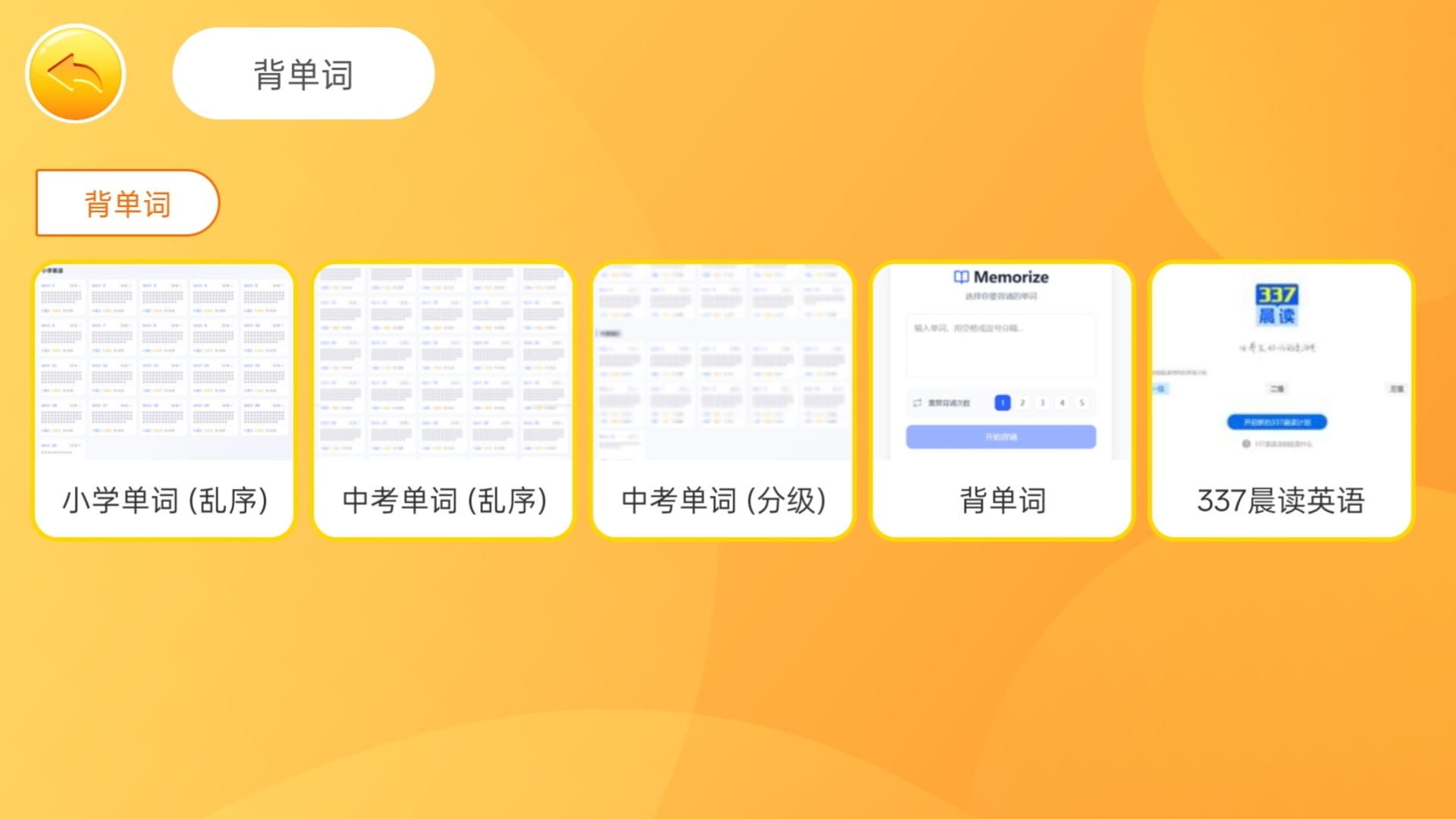Click the word input field in the Memorize card

point(1001,344)
